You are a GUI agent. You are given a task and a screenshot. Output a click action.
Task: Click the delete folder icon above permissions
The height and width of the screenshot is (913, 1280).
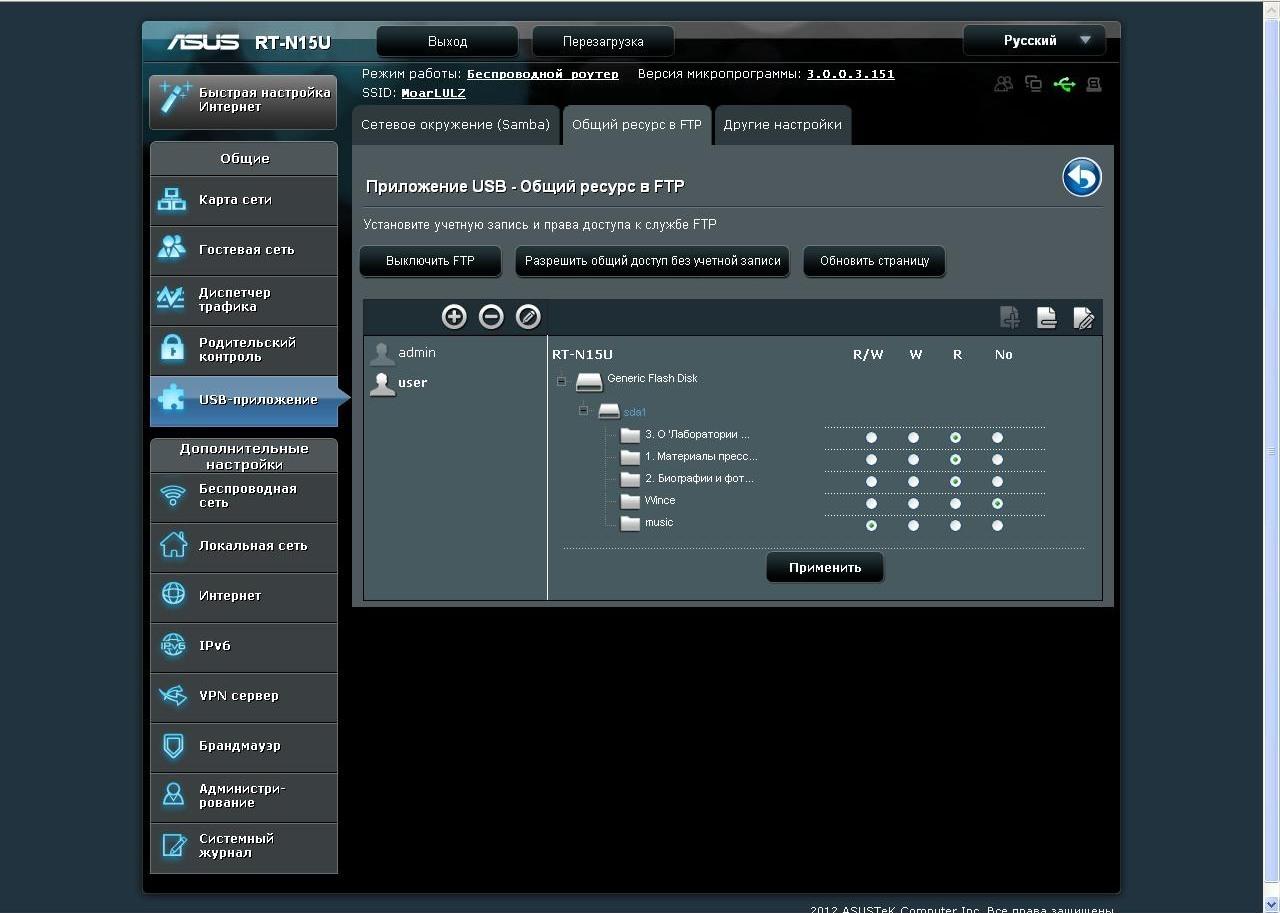pyautogui.click(x=1046, y=318)
